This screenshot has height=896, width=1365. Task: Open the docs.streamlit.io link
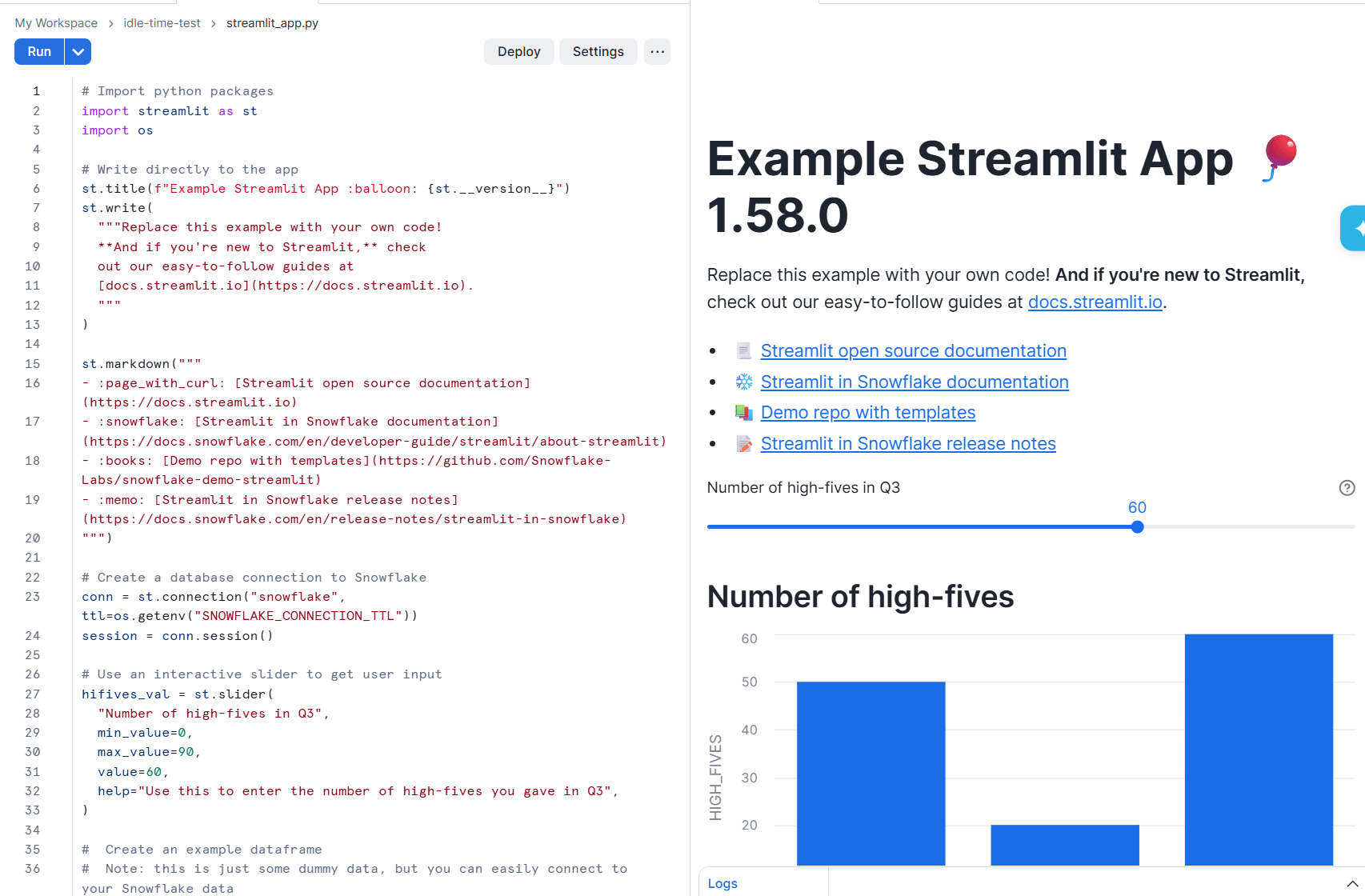(x=1095, y=302)
